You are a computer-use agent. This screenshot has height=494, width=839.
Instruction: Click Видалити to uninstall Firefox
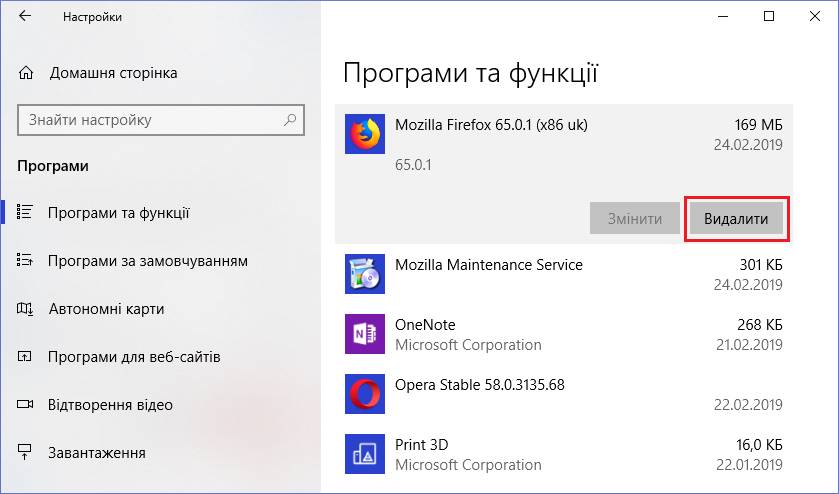pos(736,218)
